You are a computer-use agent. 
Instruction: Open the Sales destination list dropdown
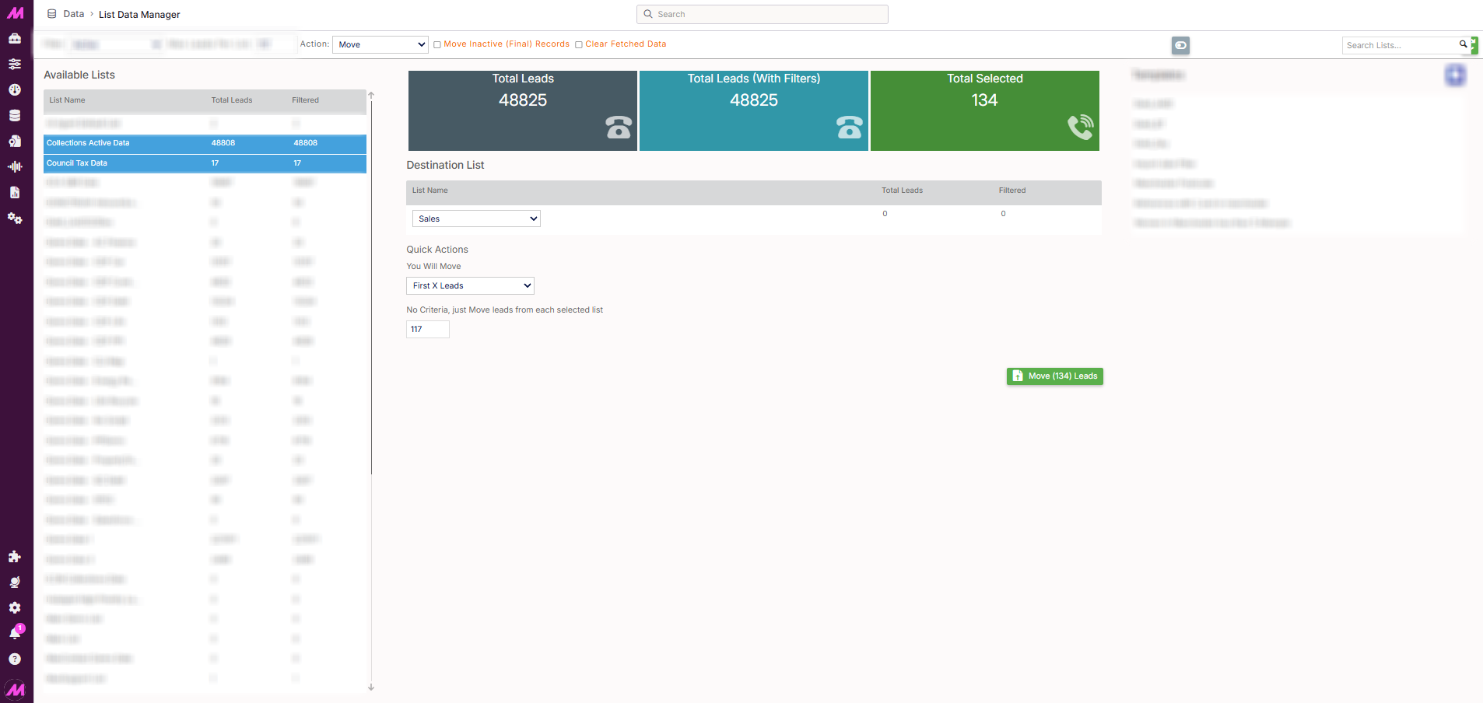point(476,218)
